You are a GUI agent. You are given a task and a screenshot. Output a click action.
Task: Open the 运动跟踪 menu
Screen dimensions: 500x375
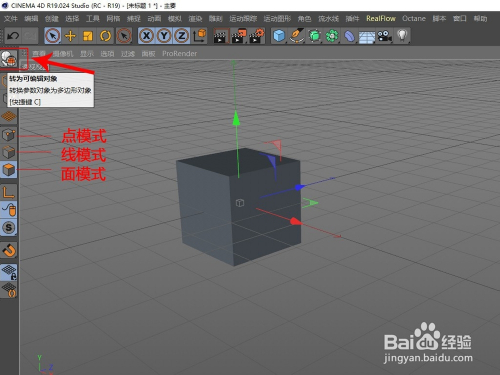(243, 19)
